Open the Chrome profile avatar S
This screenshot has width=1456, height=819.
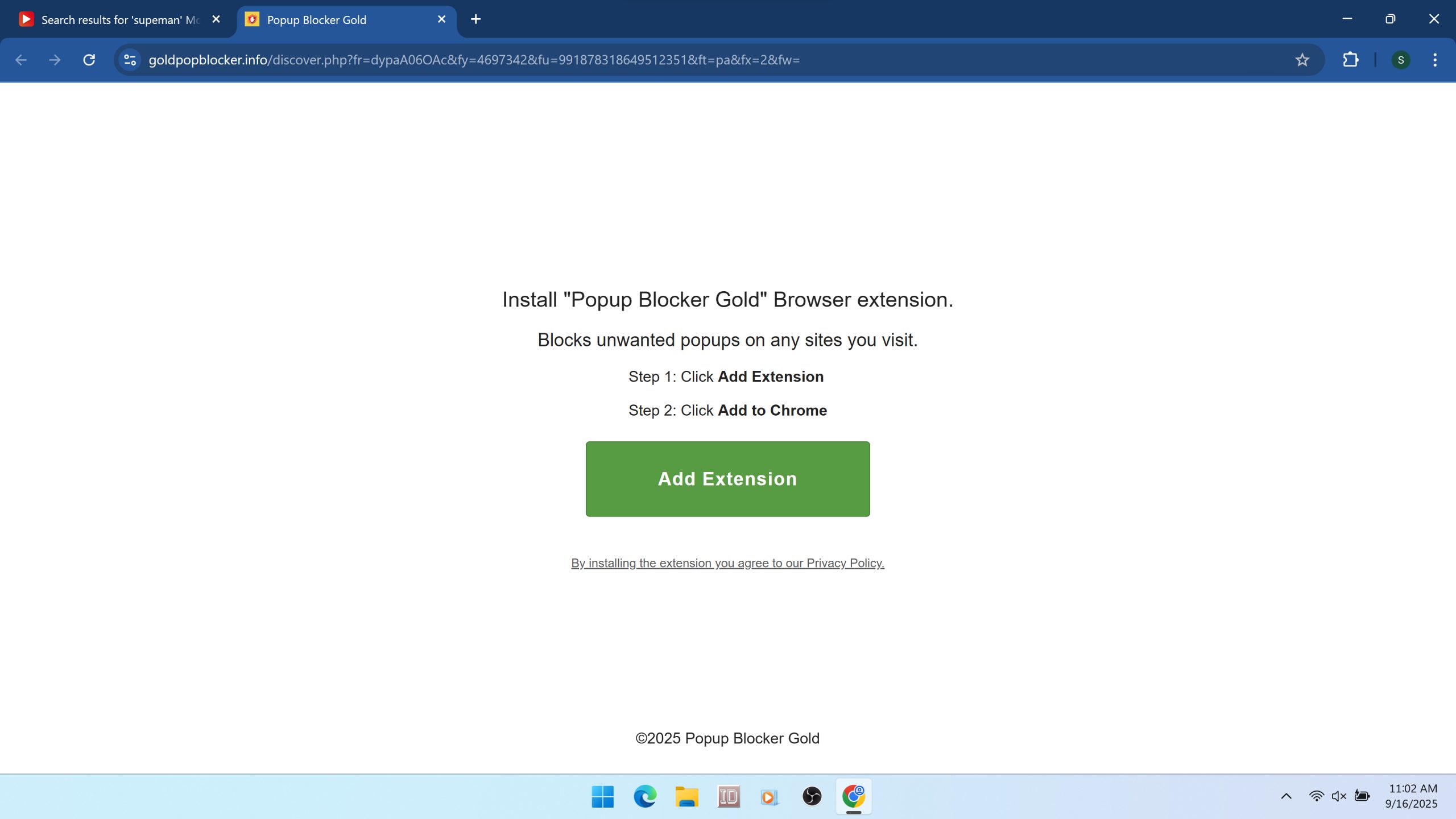pyautogui.click(x=1400, y=60)
